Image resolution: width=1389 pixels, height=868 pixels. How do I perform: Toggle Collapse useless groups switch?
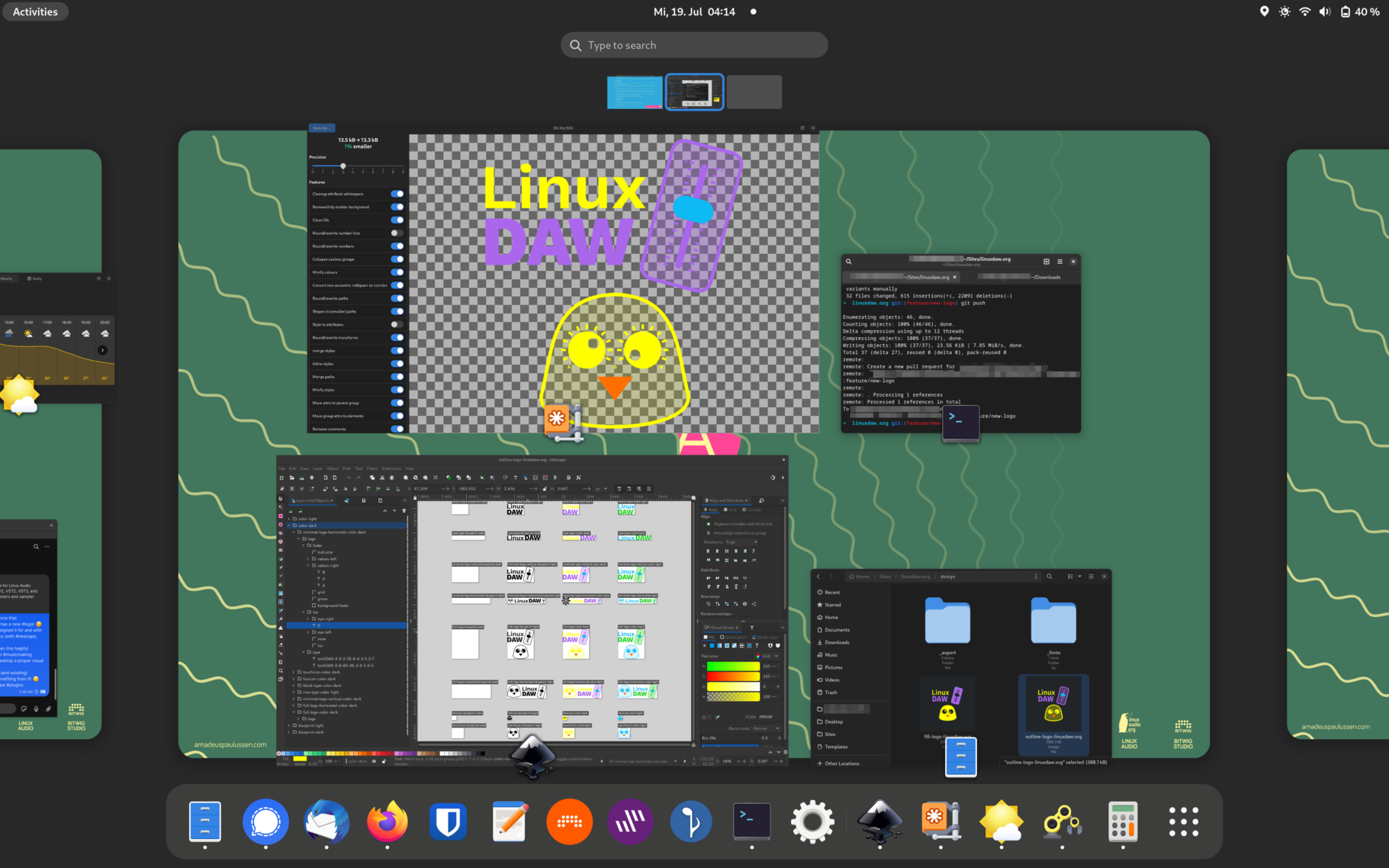tap(397, 259)
